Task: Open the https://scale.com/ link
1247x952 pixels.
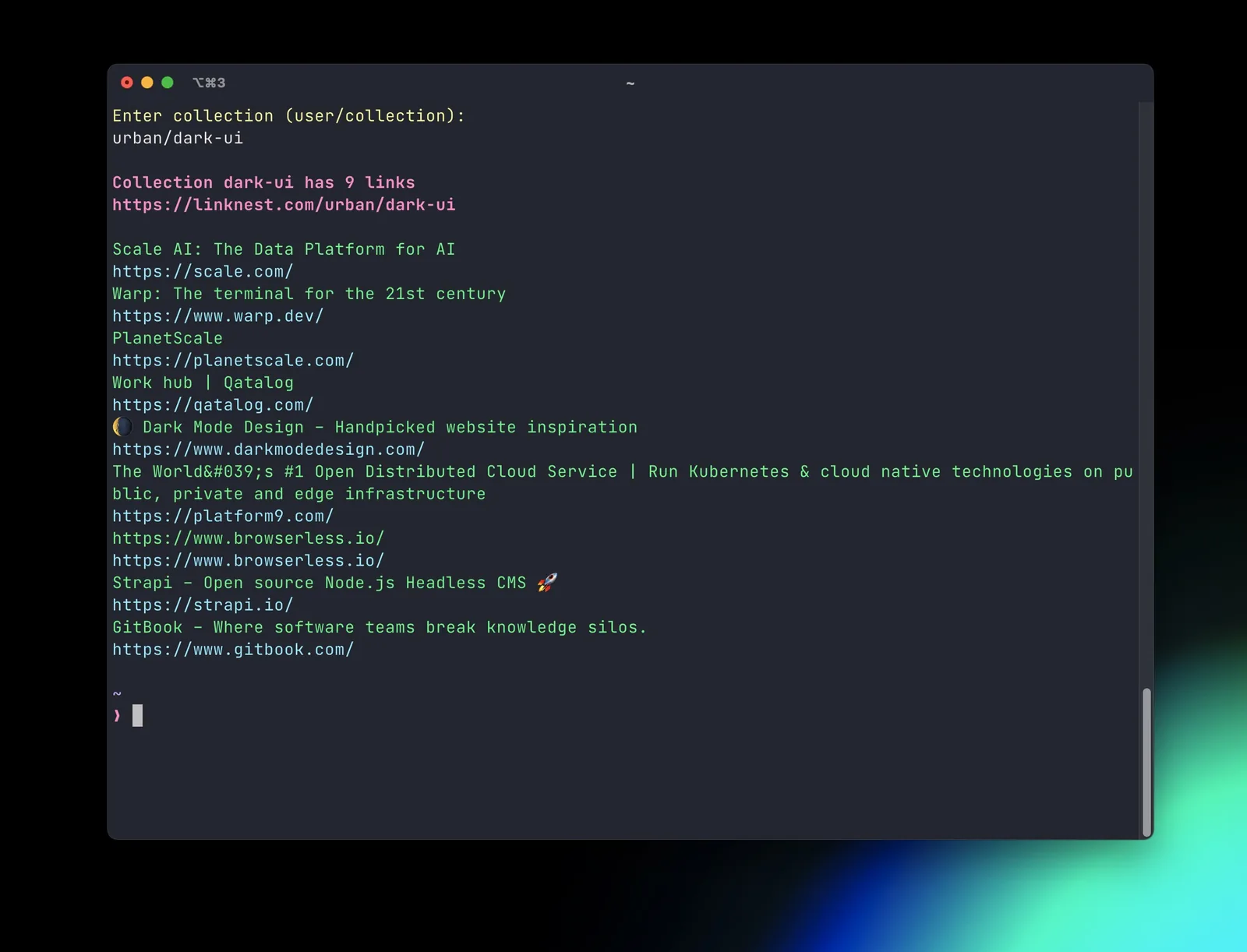Action: (x=203, y=272)
